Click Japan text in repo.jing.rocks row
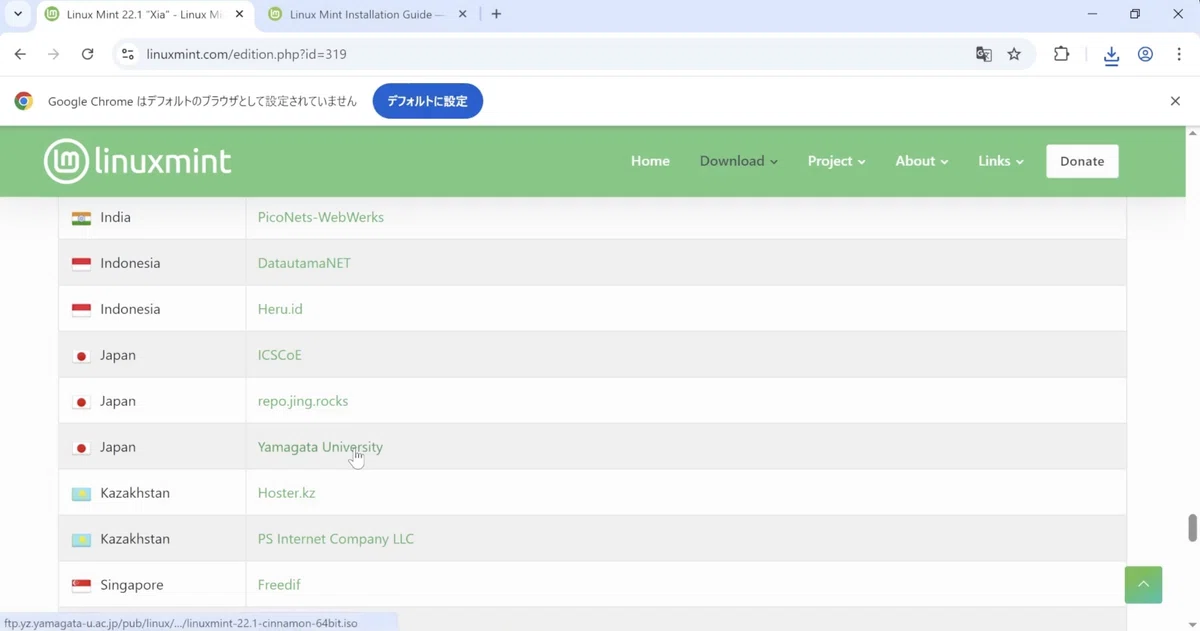1200x631 pixels. (x=118, y=401)
